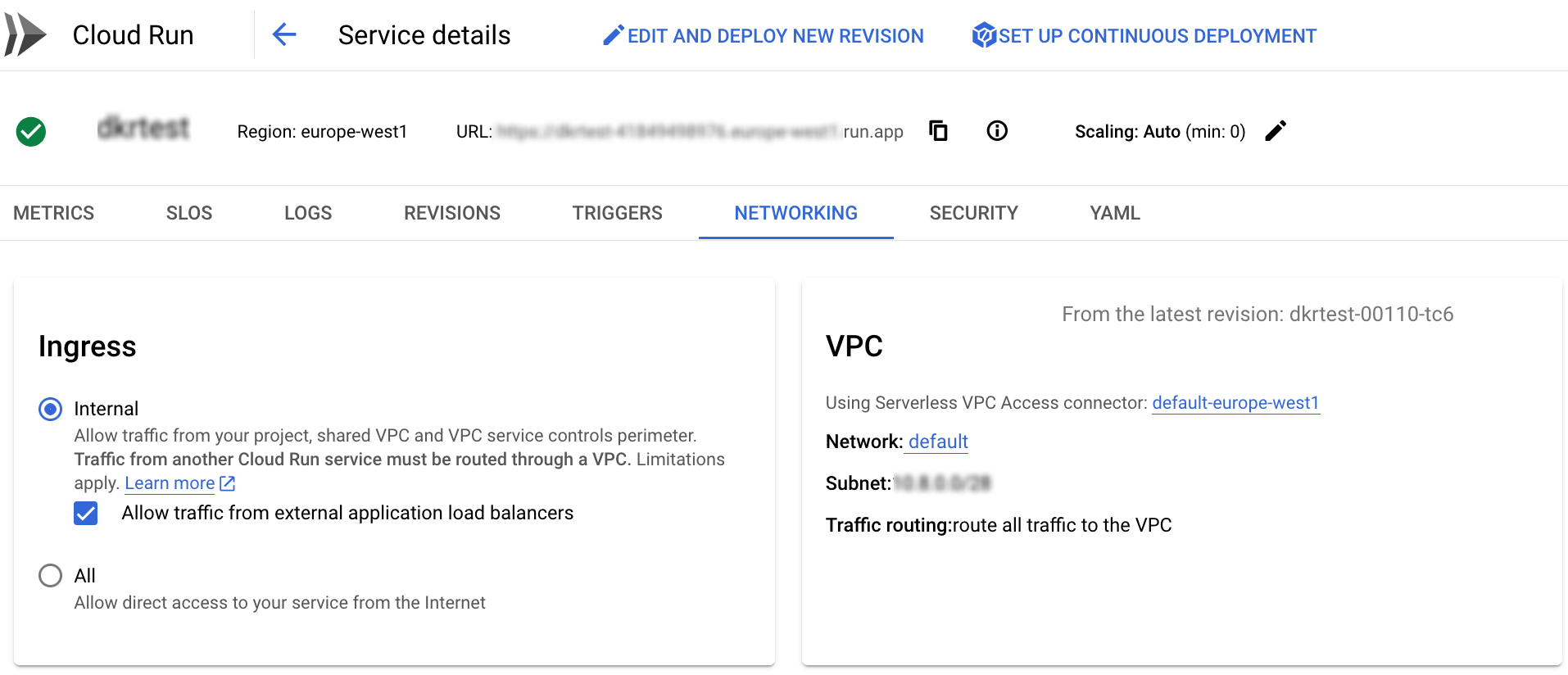The height and width of the screenshot is (675, 1568).
Task: Click the green service status checkmark
Action: 31,132
